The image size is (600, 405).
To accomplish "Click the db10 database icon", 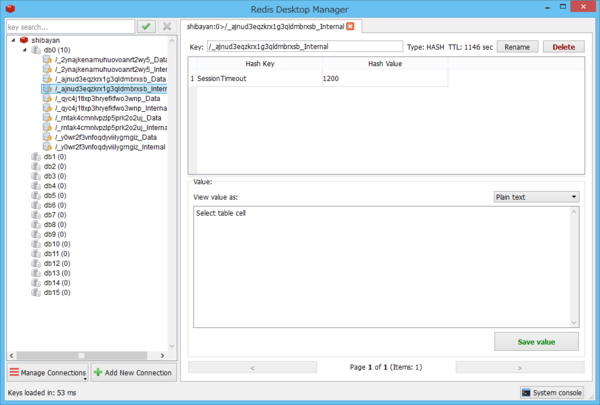I will [36, 244].
